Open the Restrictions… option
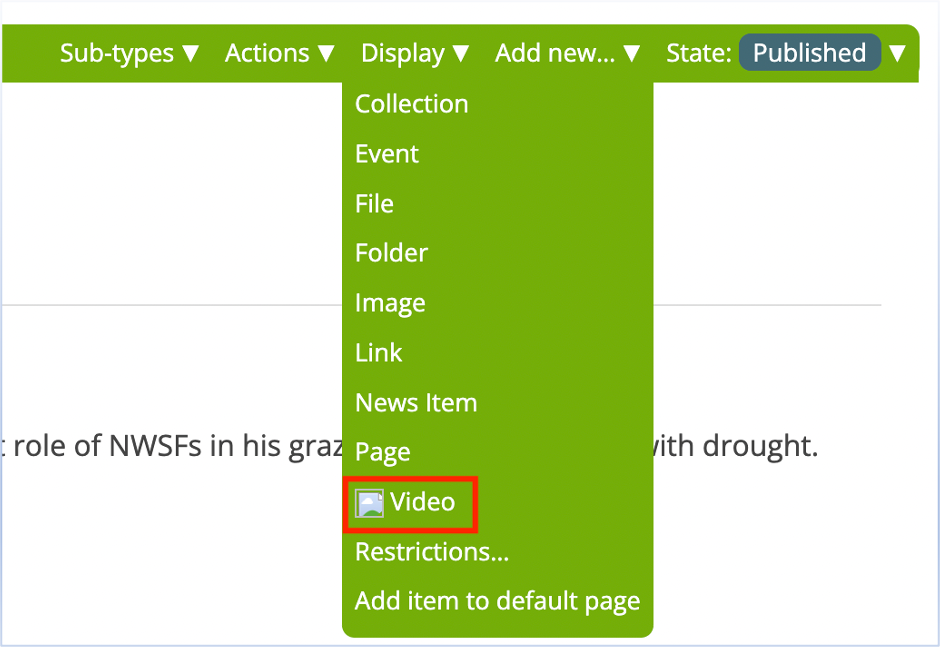 pyautogui.click(x=432, y=552)
